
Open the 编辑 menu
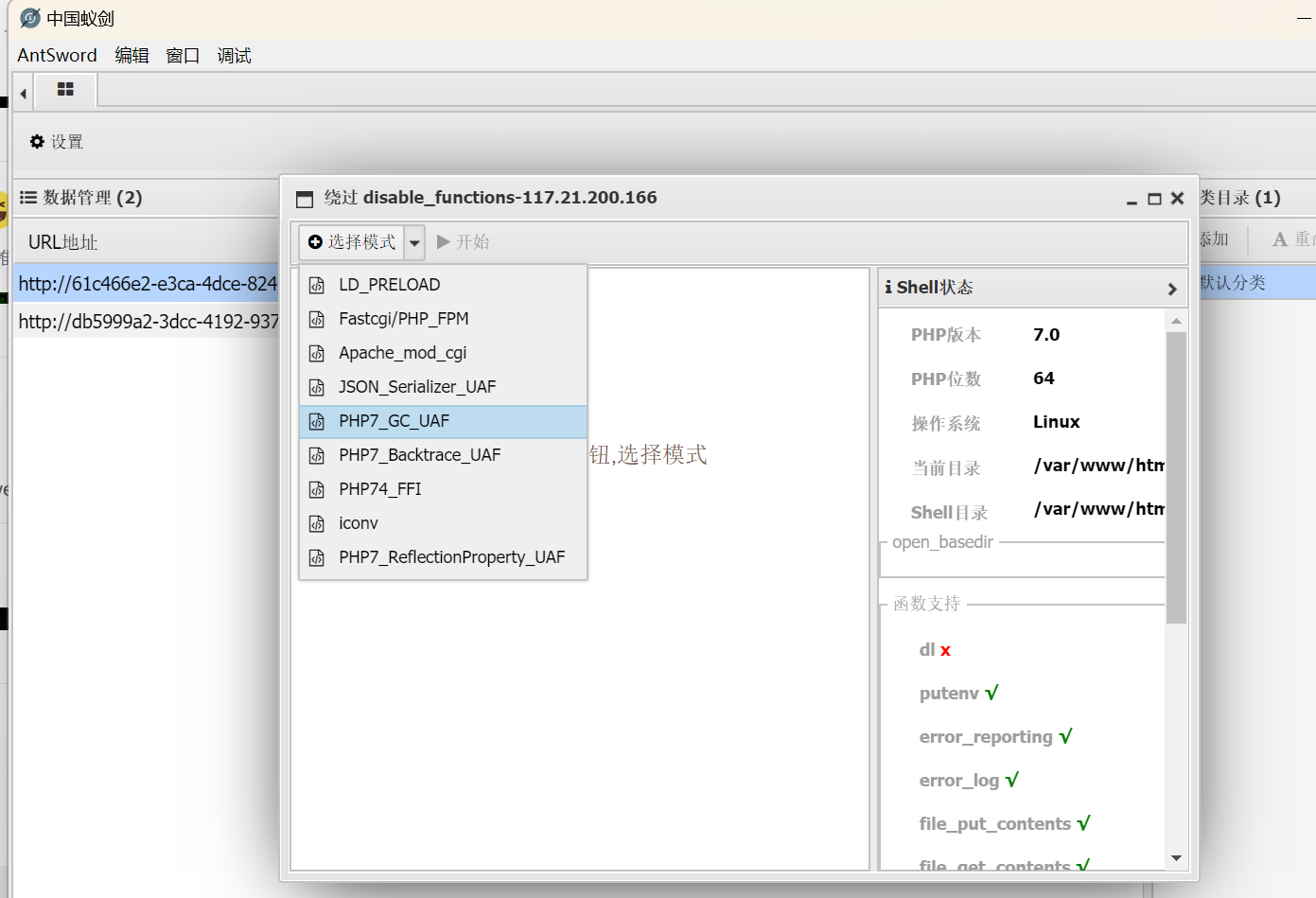click(132, 55)
